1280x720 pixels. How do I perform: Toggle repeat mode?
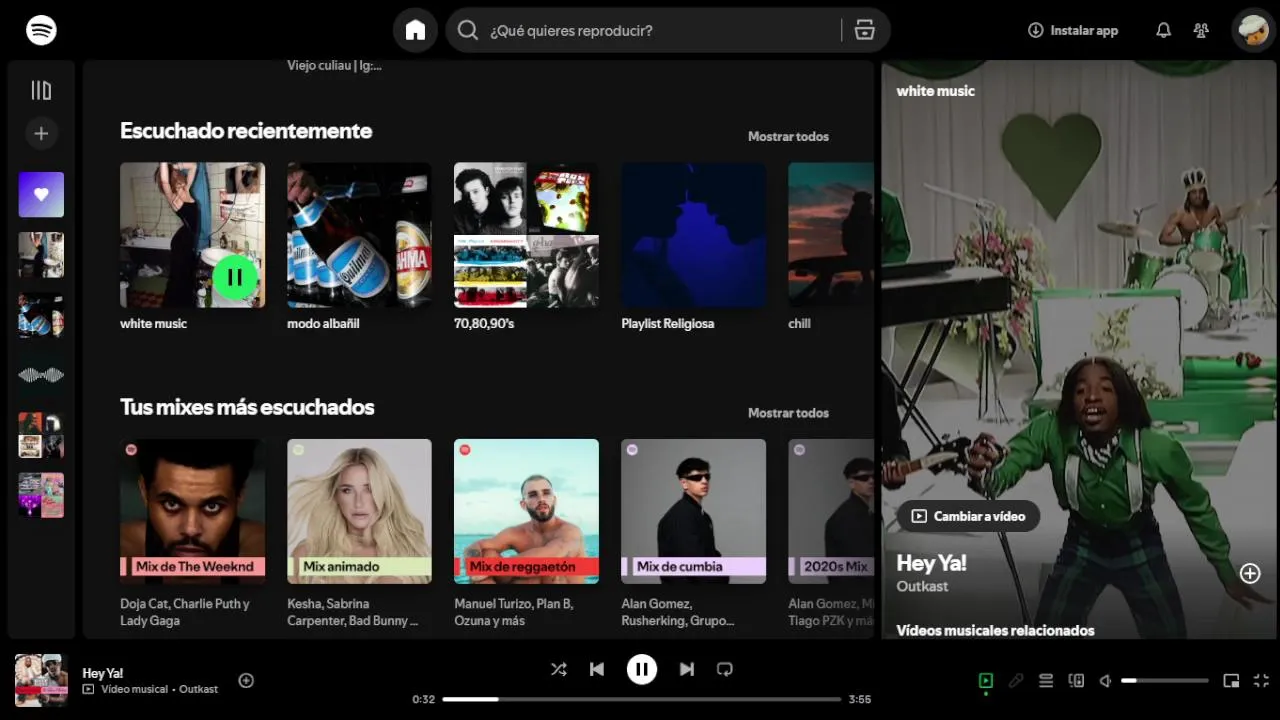pos(725,669)
